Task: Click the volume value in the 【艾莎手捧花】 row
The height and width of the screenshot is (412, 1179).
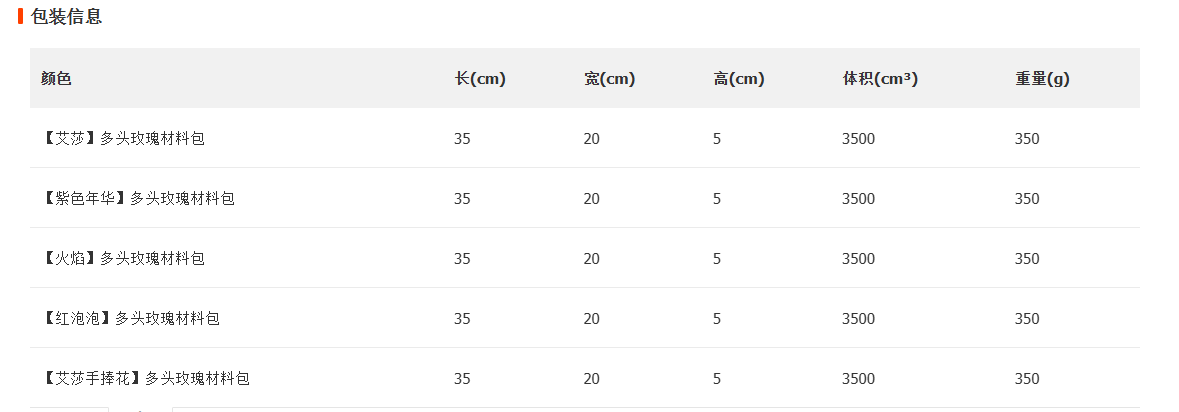Action: pos(858,379)
